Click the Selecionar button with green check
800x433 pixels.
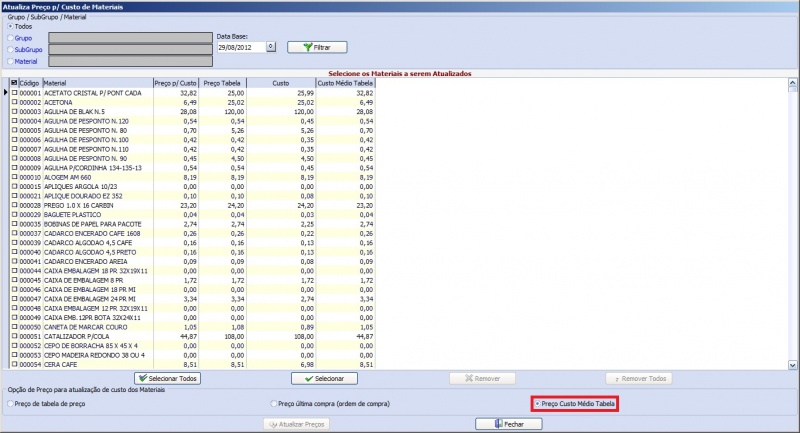(x=324, y=378)
